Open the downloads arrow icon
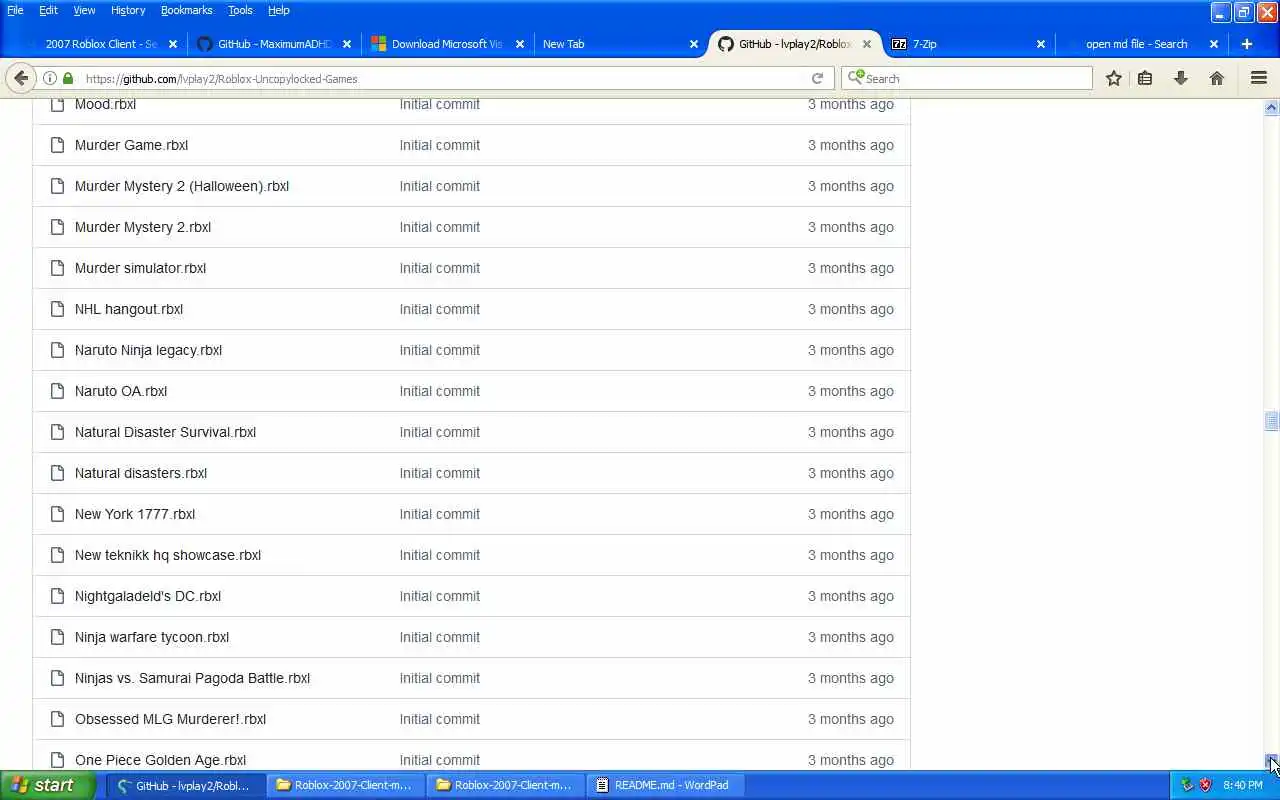The height and width of the screenshot is (800, 1280). [x=1181, y=78]
